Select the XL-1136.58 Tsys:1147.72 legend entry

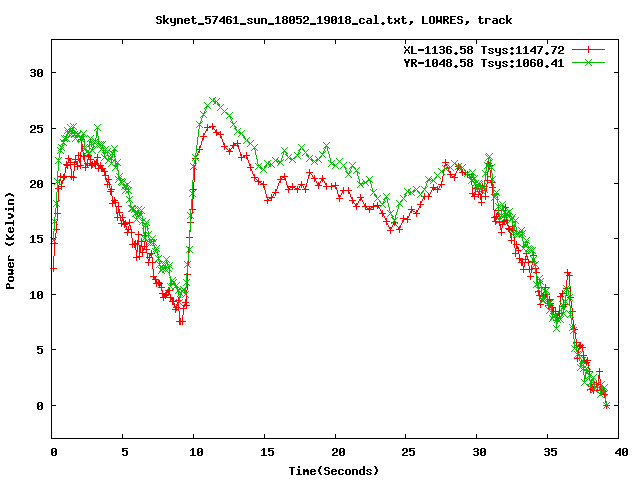click(484, 50)
